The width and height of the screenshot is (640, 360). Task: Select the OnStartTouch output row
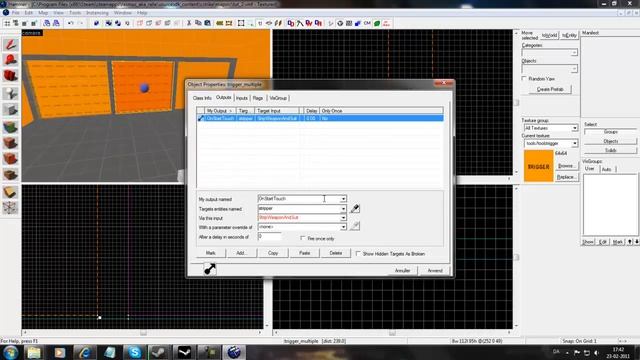coord(320,118)
